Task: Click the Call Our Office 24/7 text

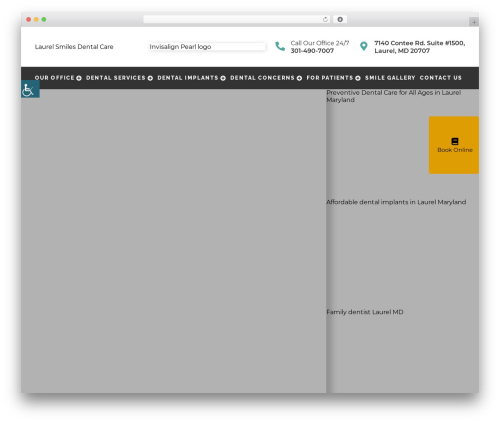Action: (x=320, y=43)
